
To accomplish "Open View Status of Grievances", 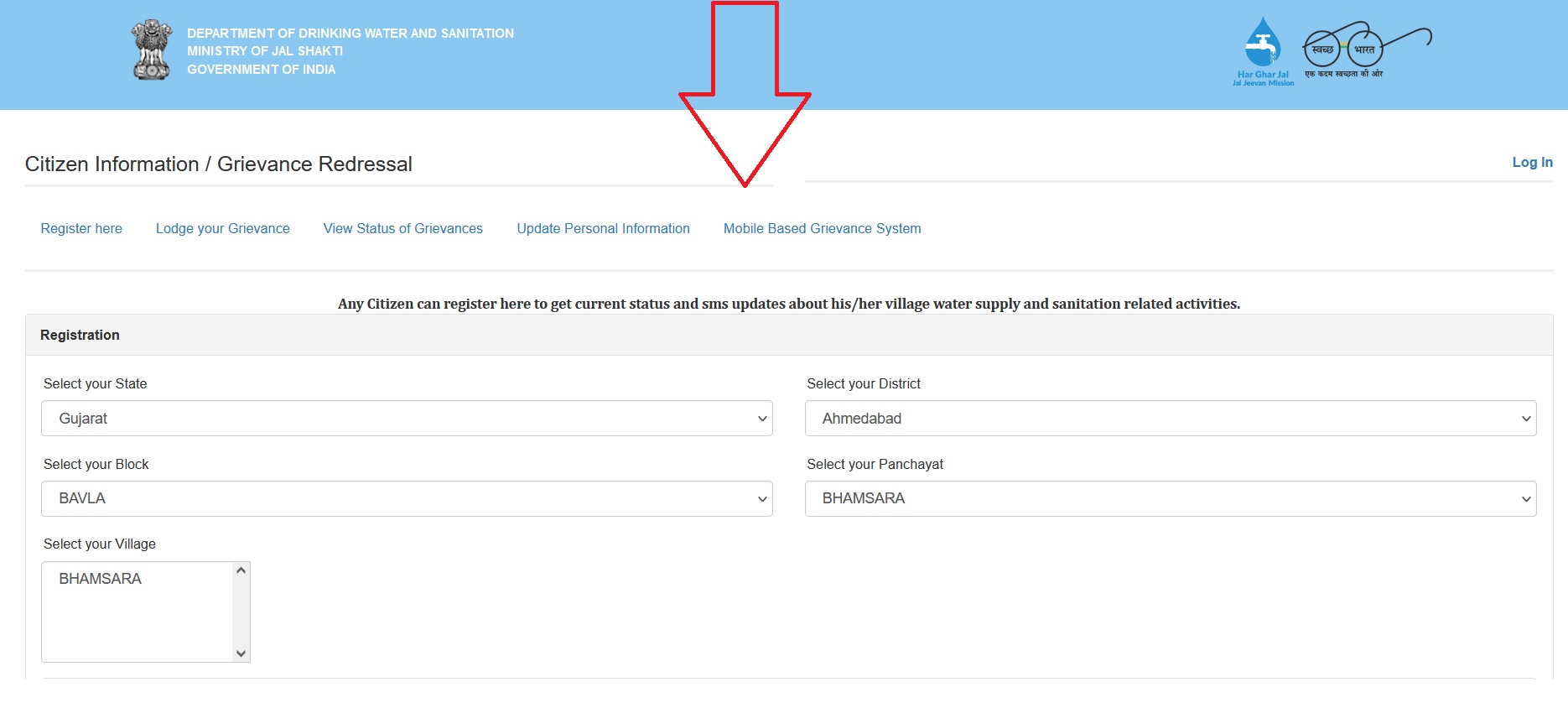I will pyautogui.click(x=402, y=228).
